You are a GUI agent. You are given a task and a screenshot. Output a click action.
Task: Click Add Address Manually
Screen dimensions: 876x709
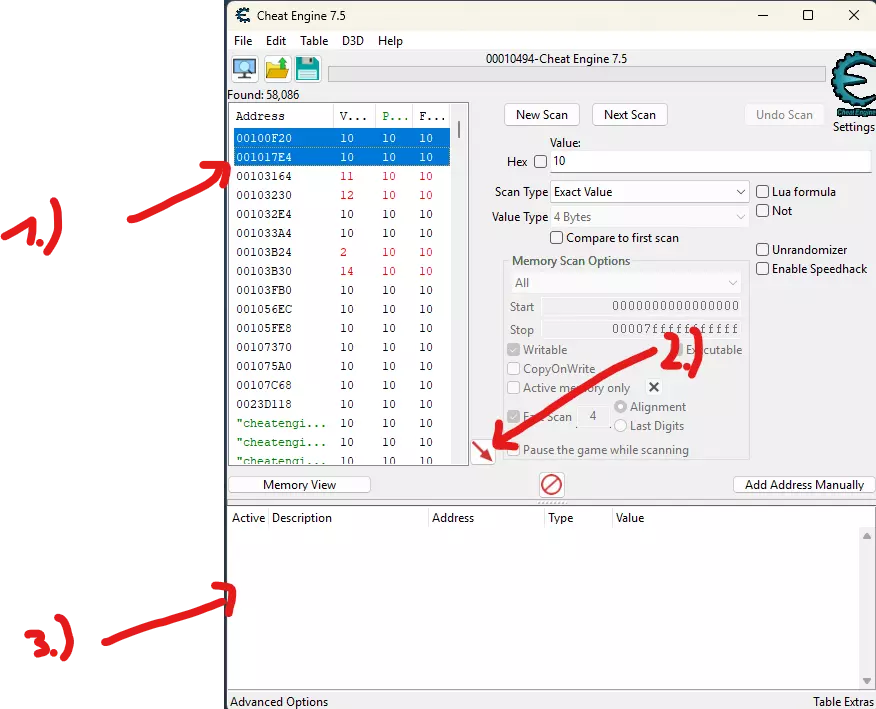pyautogui.click(x=804, y=484)
